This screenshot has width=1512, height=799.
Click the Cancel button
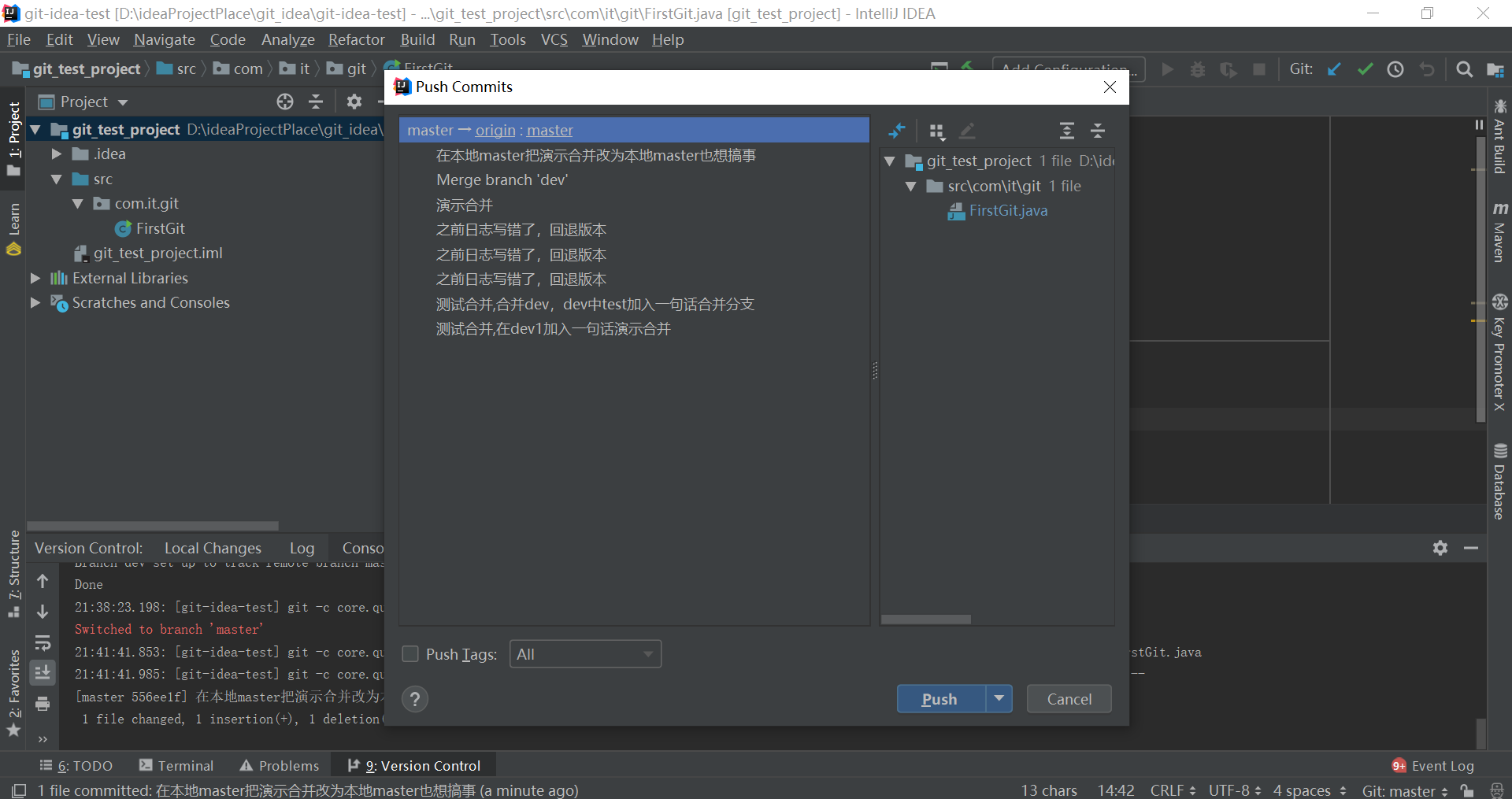pos(1069,699)
